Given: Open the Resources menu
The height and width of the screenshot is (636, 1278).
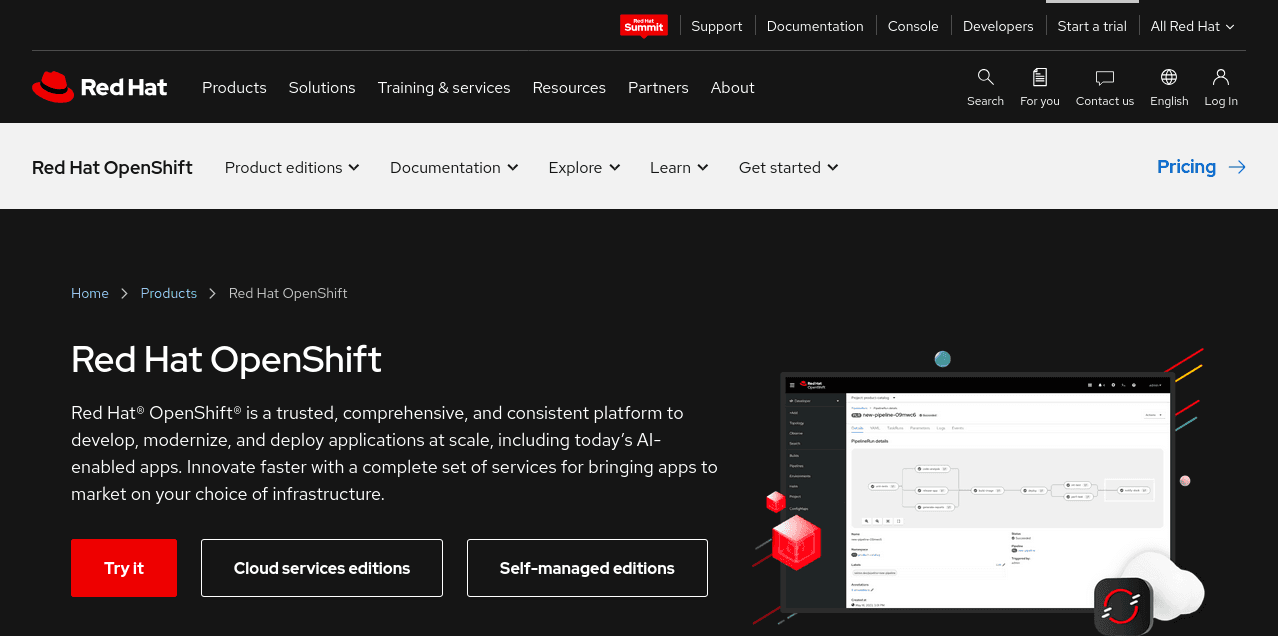Looking at the screenshot, I should point(569,87).
